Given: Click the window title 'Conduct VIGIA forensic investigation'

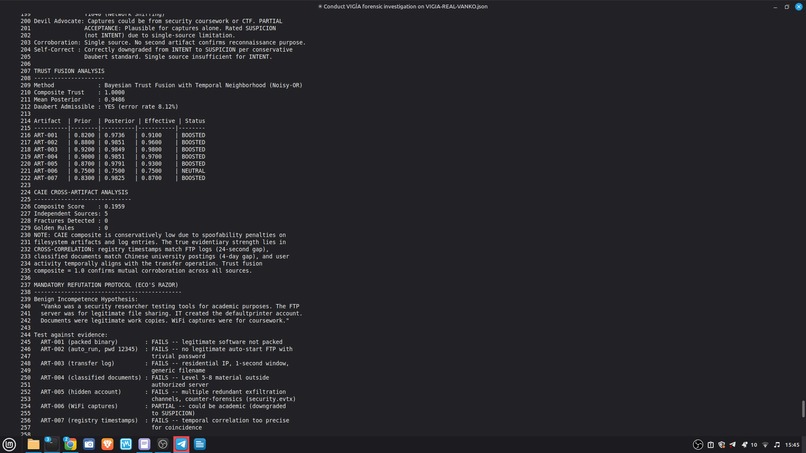Looking at the screenshot, I should (x=403, y=7).
